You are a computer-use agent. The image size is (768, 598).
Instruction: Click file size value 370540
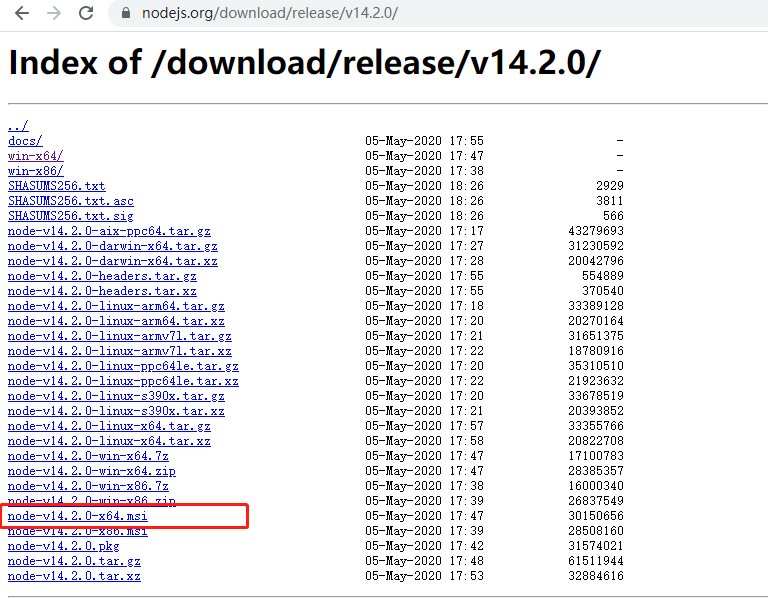coord(603,291)
